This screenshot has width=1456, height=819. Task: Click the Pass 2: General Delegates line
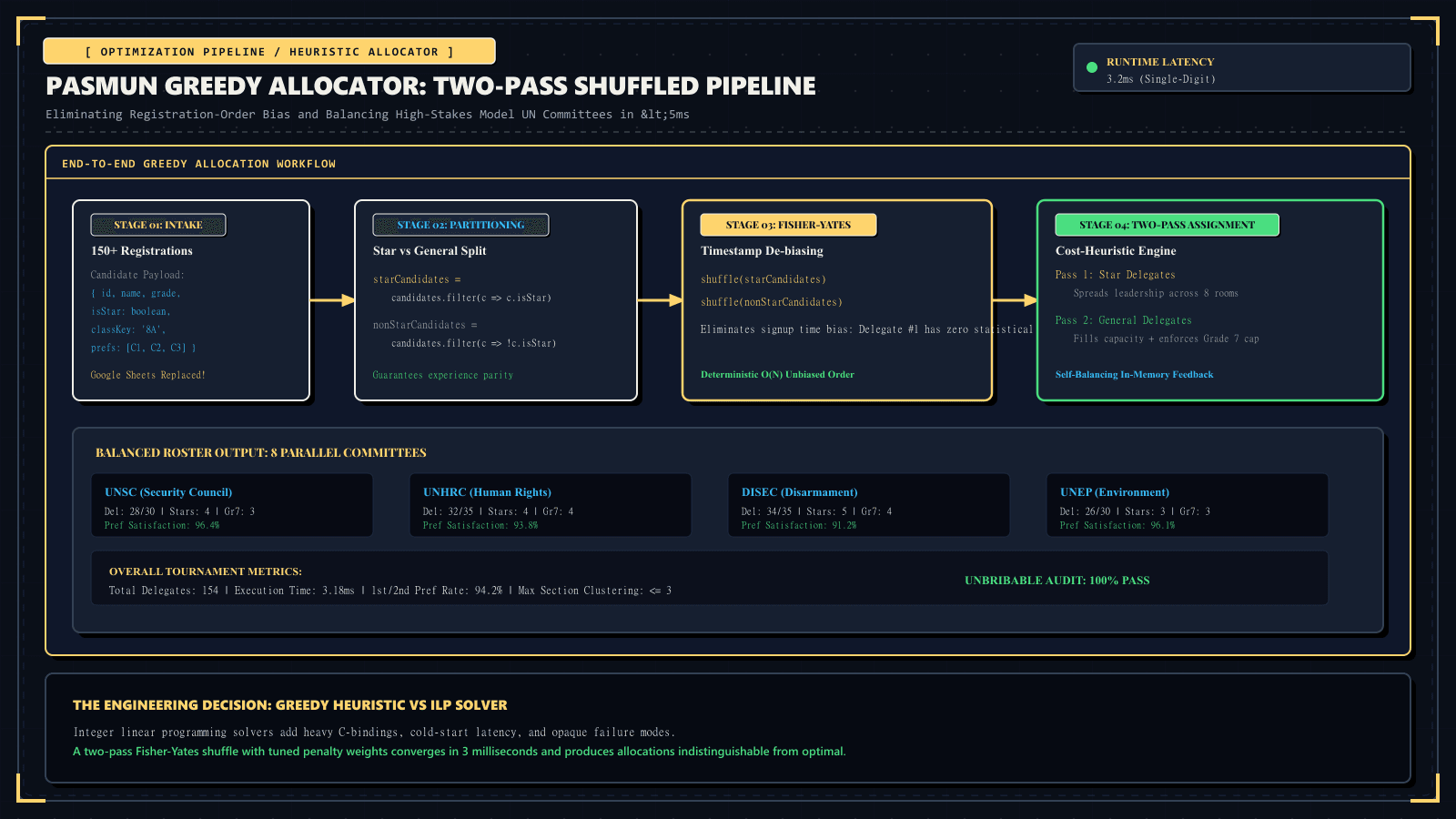pyautogui.click(x=1124, y=320)
